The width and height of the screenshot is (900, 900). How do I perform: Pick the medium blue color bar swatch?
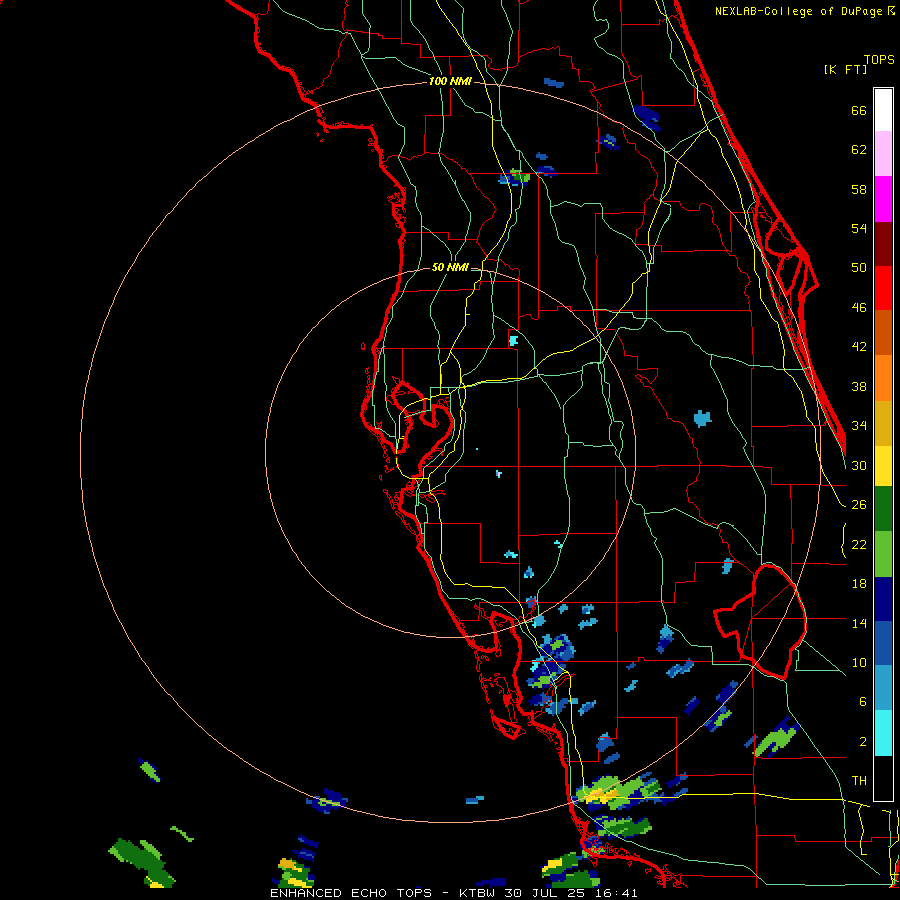pyautogui.click(x=883, y=643)
